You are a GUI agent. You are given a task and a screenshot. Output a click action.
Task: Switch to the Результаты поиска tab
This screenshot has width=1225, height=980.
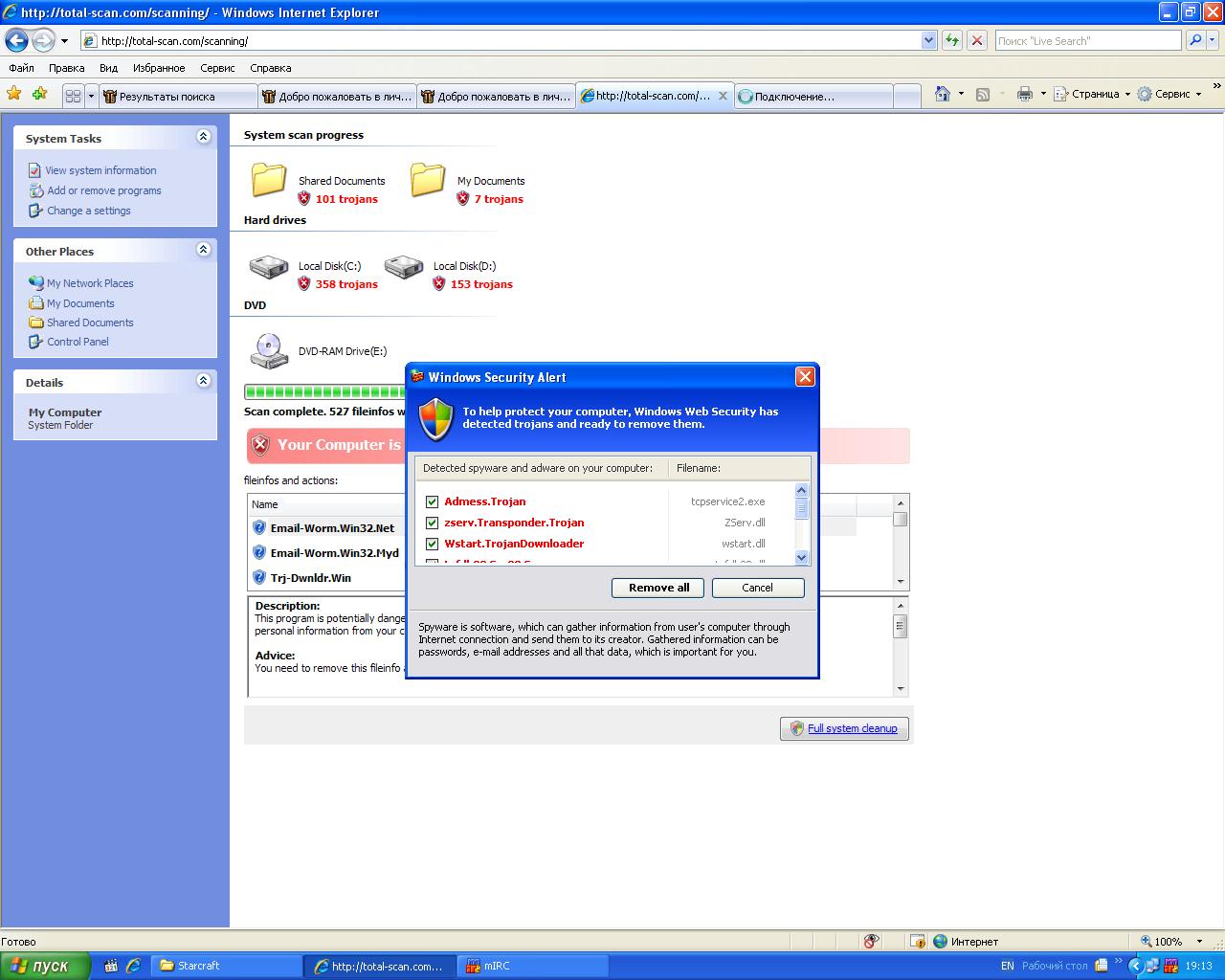(178, 96)
